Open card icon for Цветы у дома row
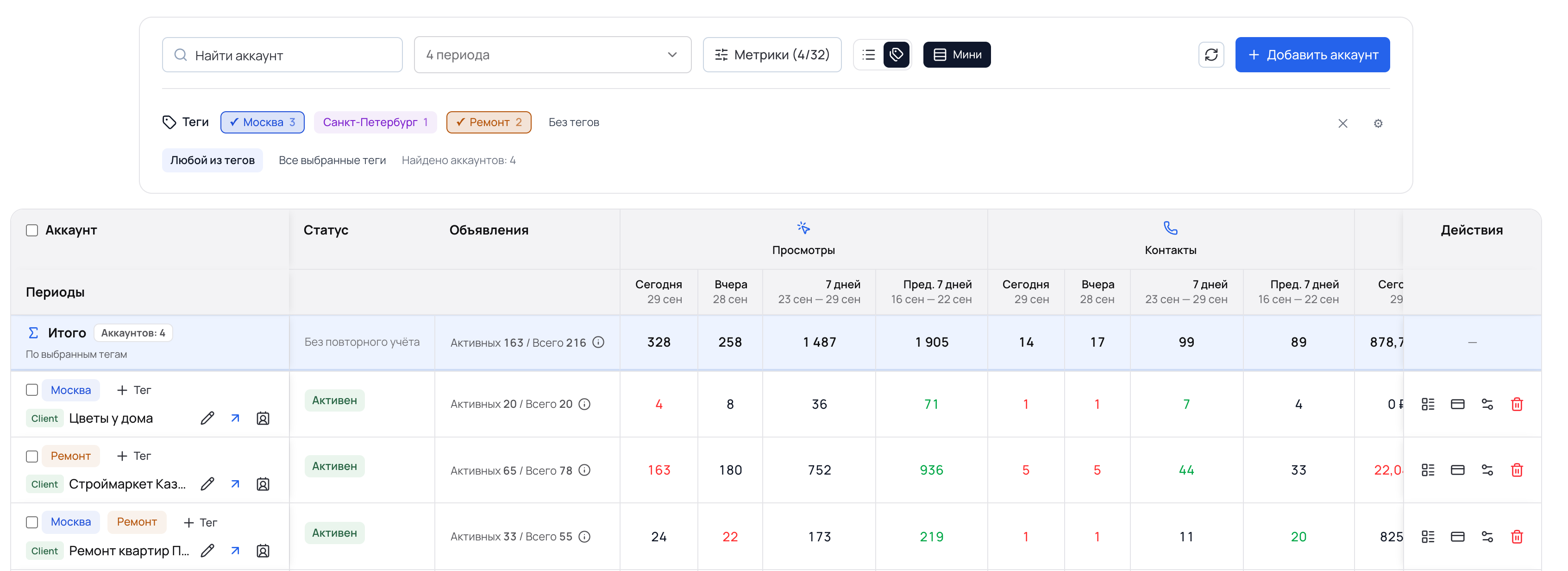 [x=1457, y=404]
